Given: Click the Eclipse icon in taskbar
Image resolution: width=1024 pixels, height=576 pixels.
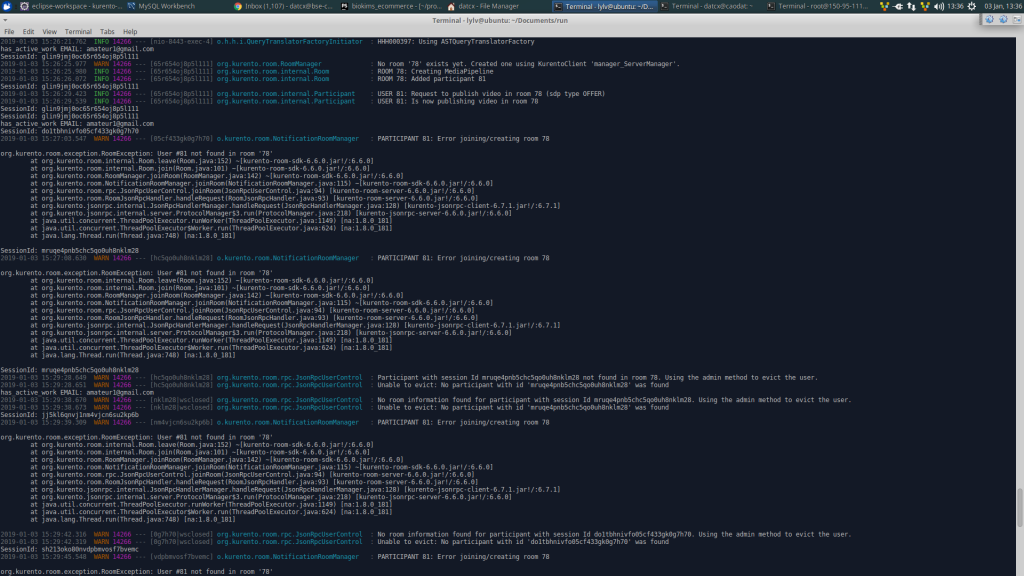Looking at the screenshot, I should [24, 6].
